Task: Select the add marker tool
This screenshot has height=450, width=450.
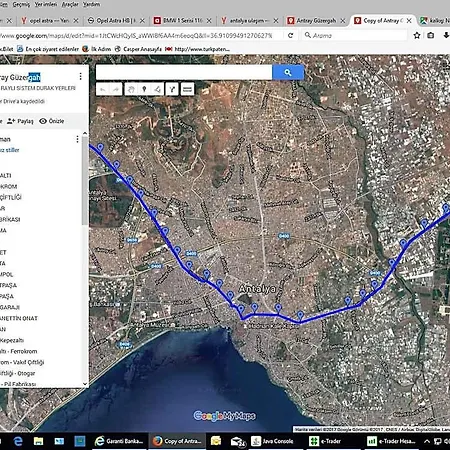Action: tap(144, 89)
